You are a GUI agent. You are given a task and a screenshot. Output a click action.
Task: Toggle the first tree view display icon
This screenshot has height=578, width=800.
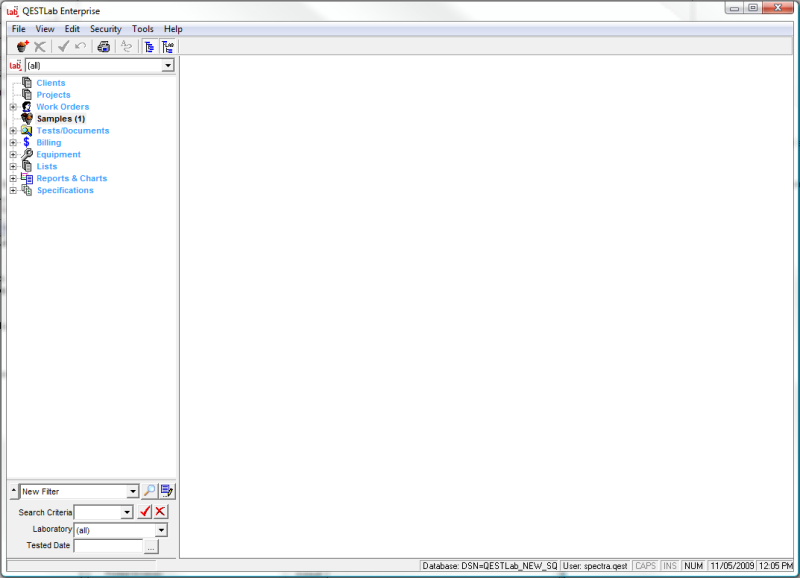pos(148,46)
